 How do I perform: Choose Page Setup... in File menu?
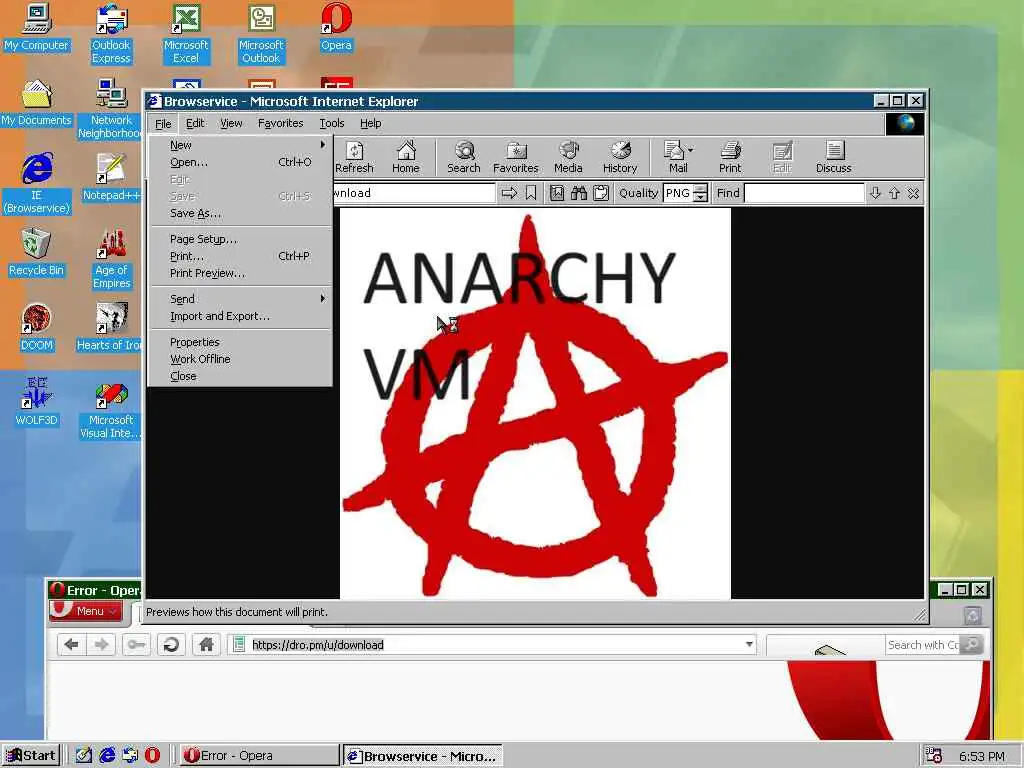tap(242, 239)
